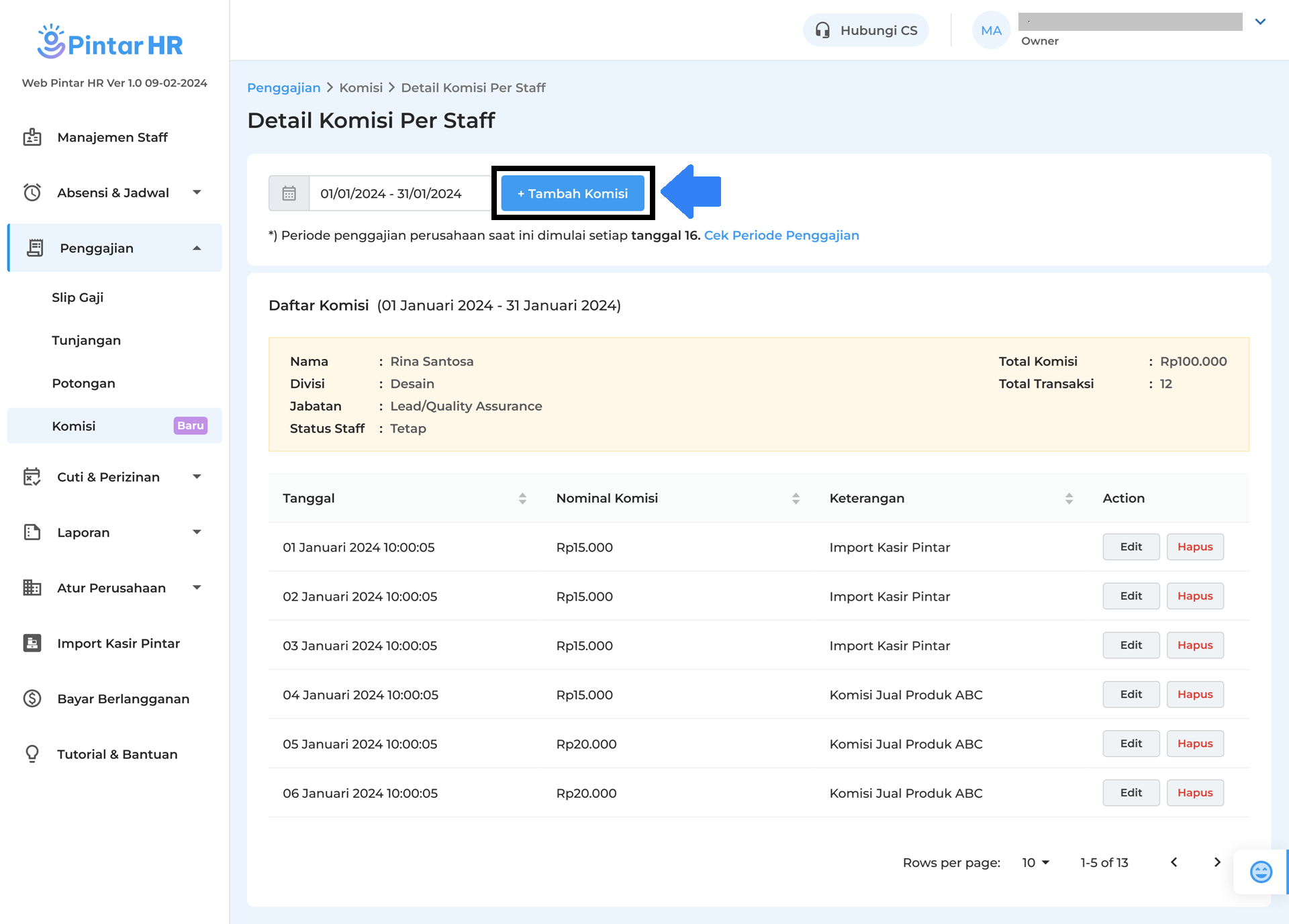Click the headset Hubungi CS button

(x=865, y=30)
